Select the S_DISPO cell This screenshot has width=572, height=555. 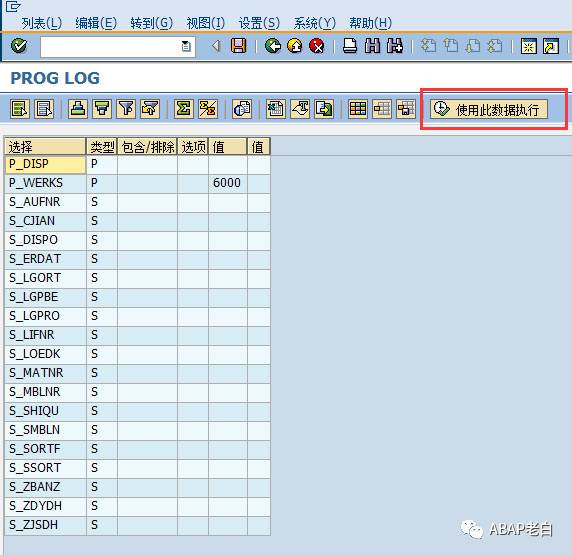[x=45, y=240]
